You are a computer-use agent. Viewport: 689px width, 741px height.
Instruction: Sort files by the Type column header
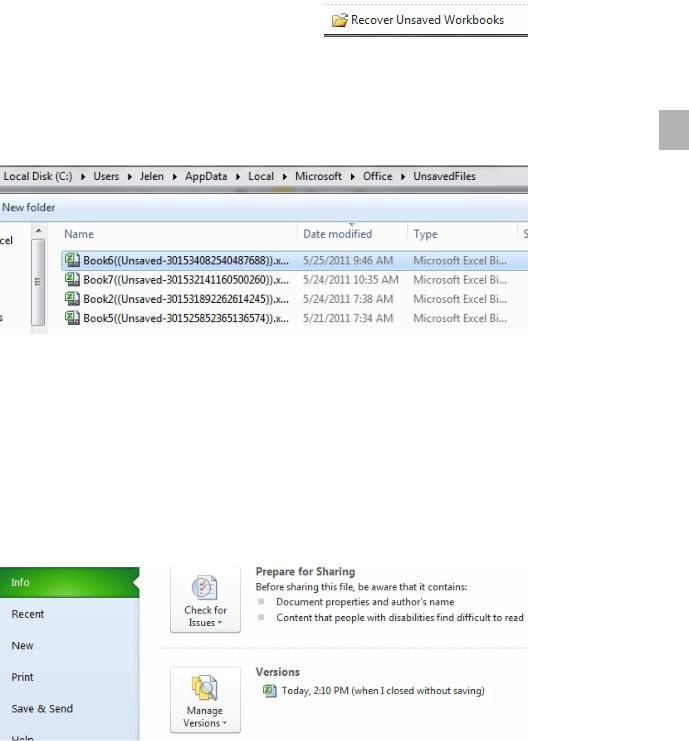click(x=425, y=234)
